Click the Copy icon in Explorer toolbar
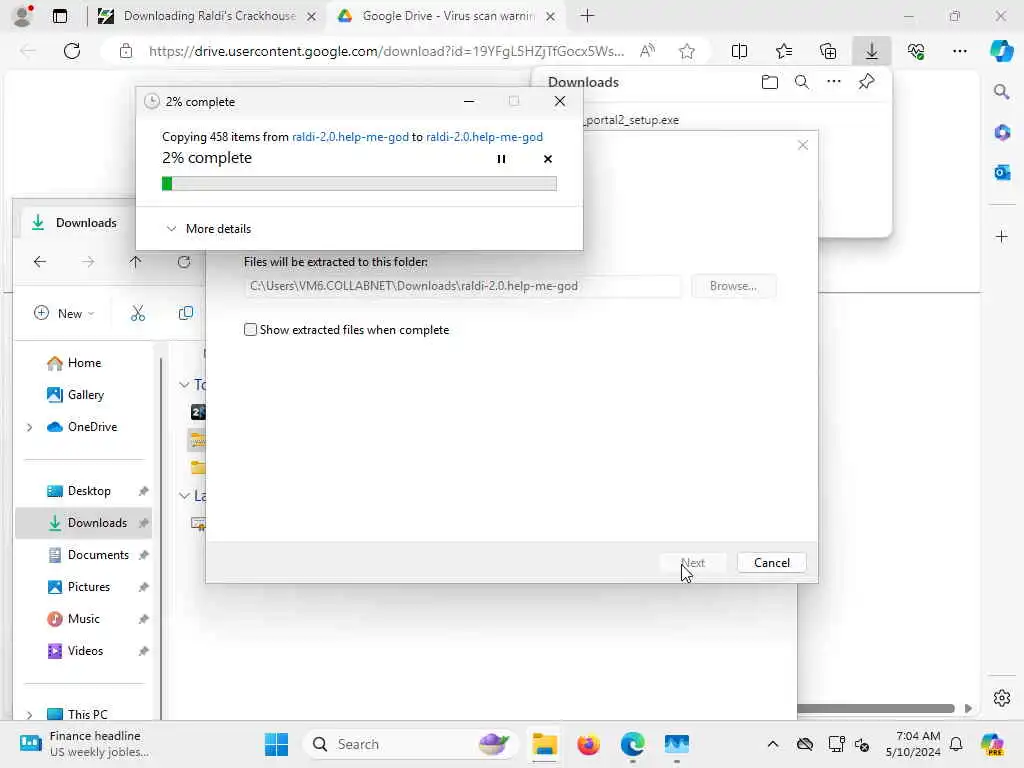This screenshot has height=768, width=1024. (x=185, y=313)
